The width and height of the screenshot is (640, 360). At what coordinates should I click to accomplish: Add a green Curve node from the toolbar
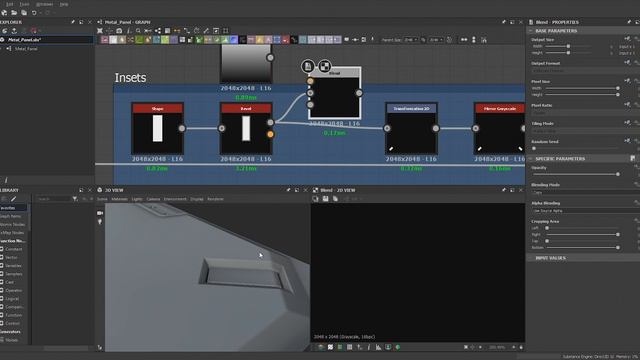[x=139, y=40]
